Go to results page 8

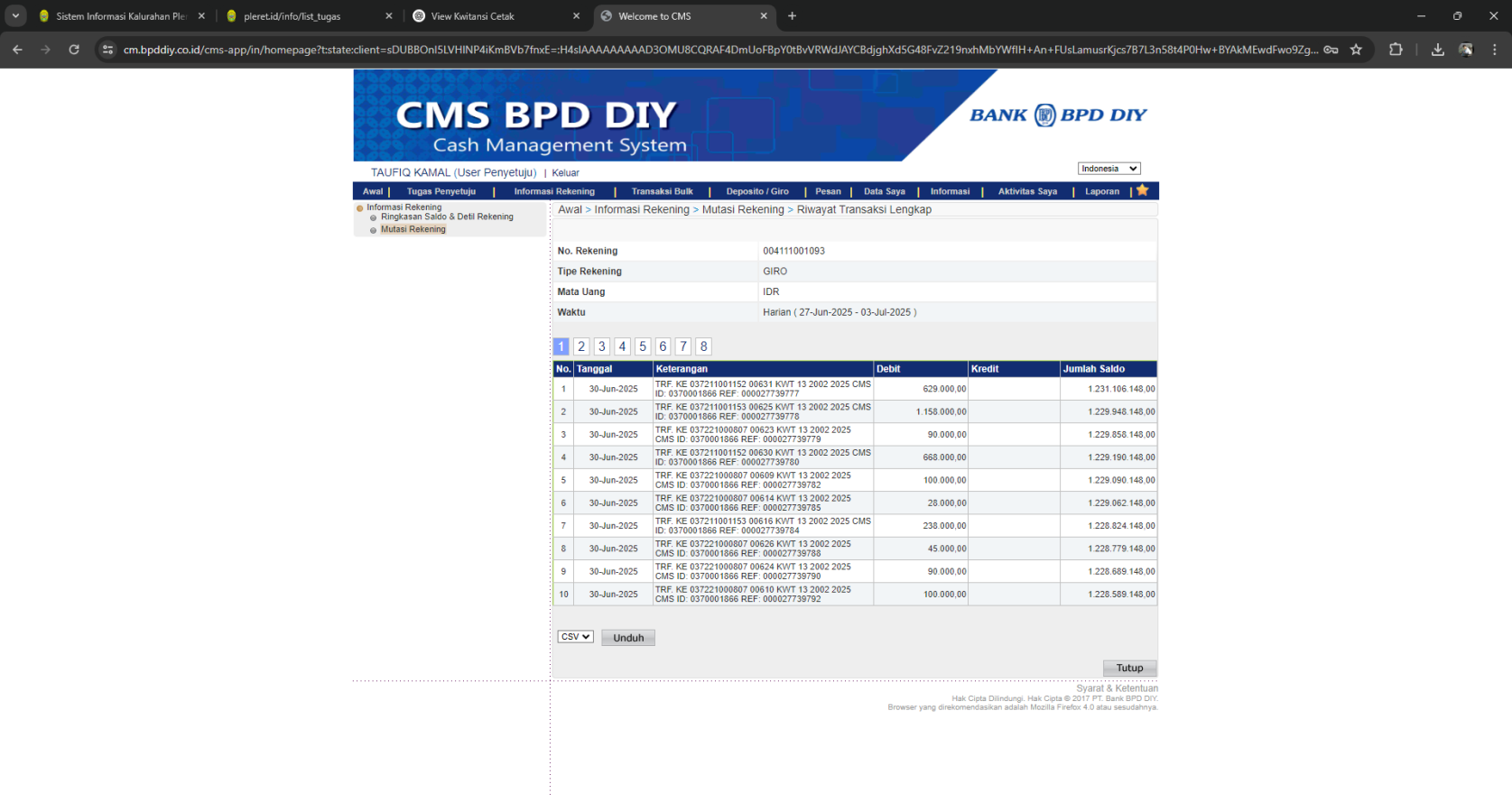click(704, 346)
